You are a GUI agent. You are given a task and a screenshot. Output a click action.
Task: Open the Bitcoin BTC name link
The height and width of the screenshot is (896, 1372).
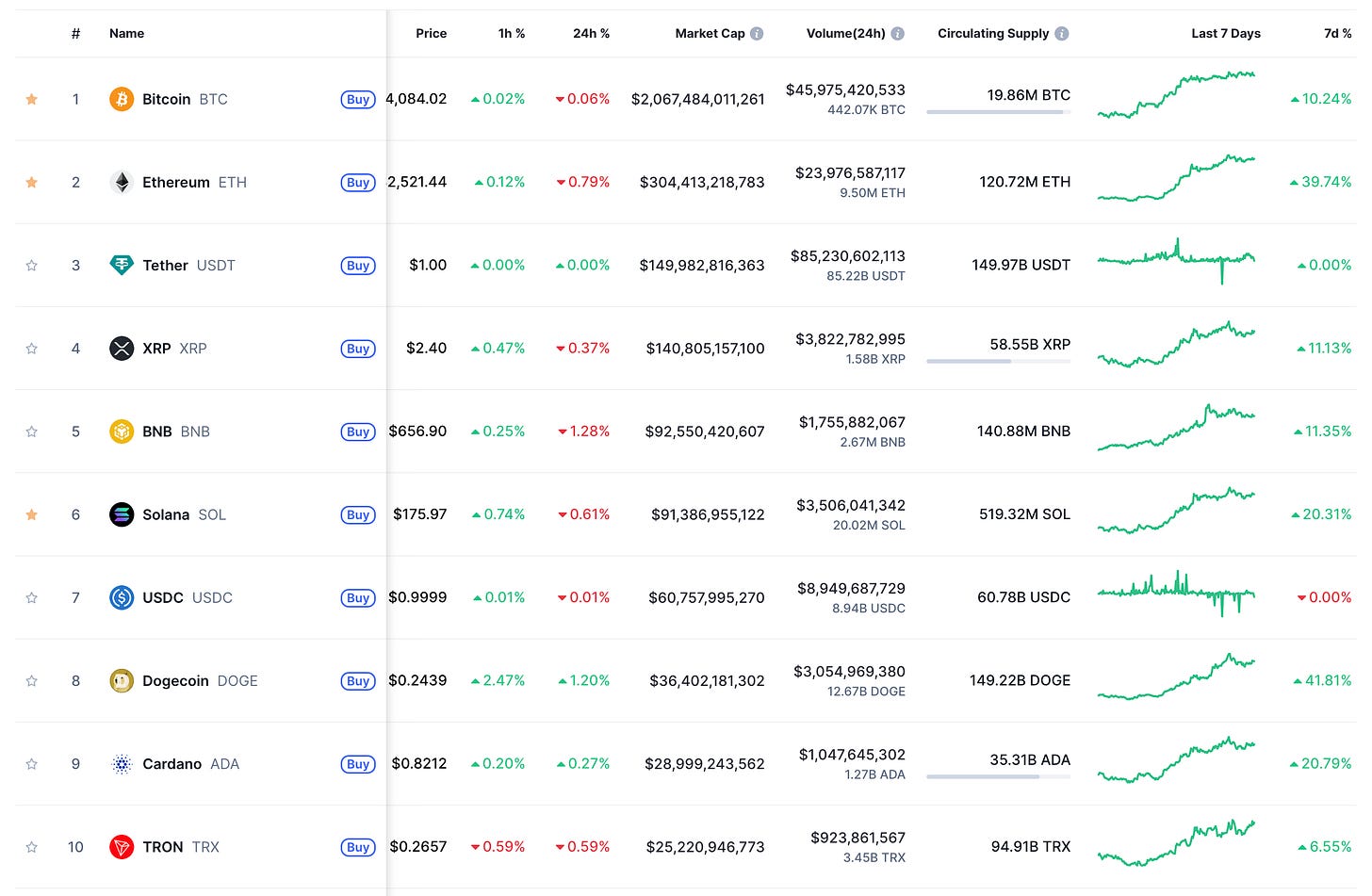pyautogui.click(x=185, y=99)
